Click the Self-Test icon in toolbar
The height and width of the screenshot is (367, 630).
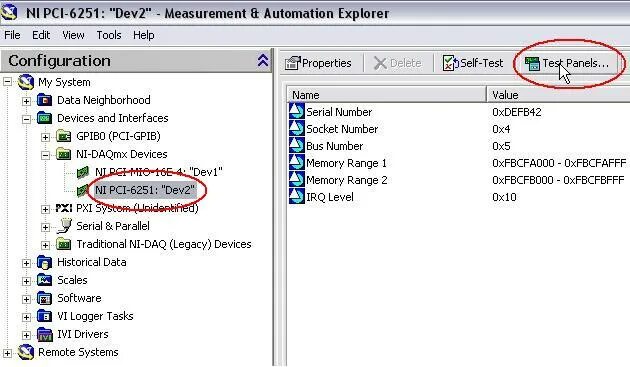450,63
